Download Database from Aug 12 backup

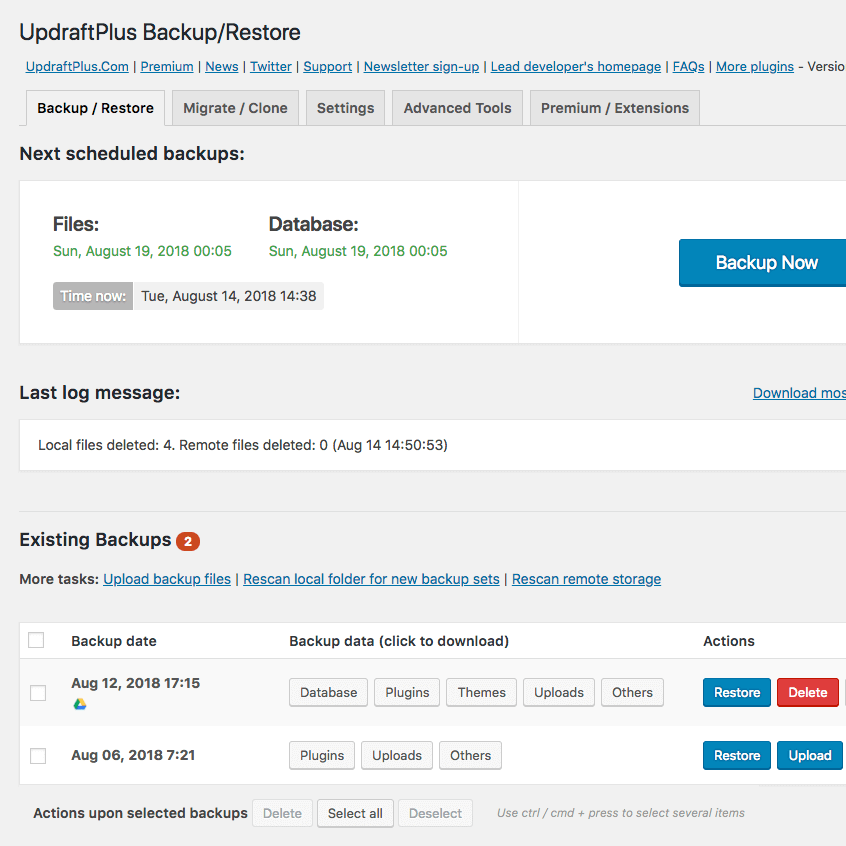tap(329, 692)
